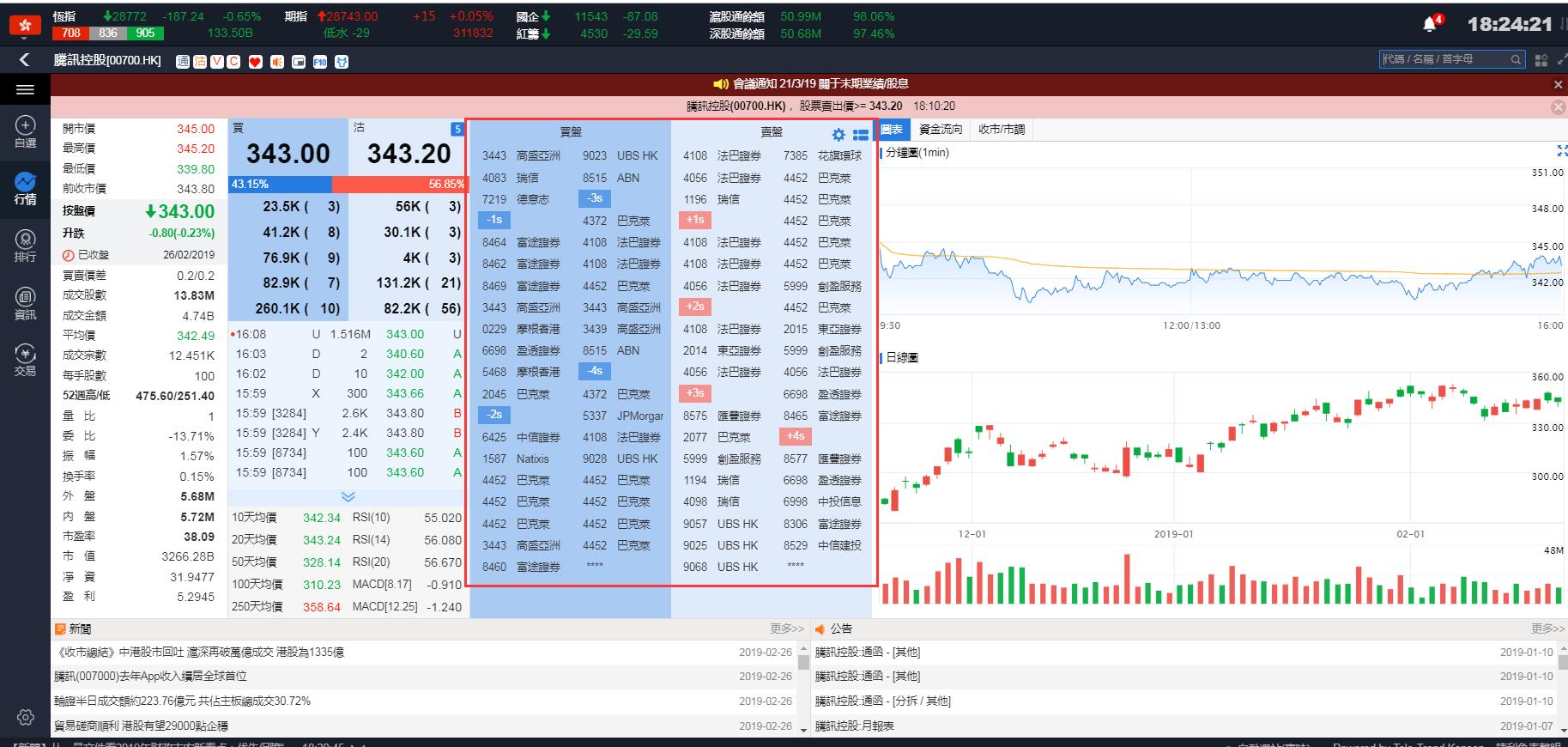Open 行情 quotes in the sidebar
Viewport: 1568px width, 747px height.
25,189
